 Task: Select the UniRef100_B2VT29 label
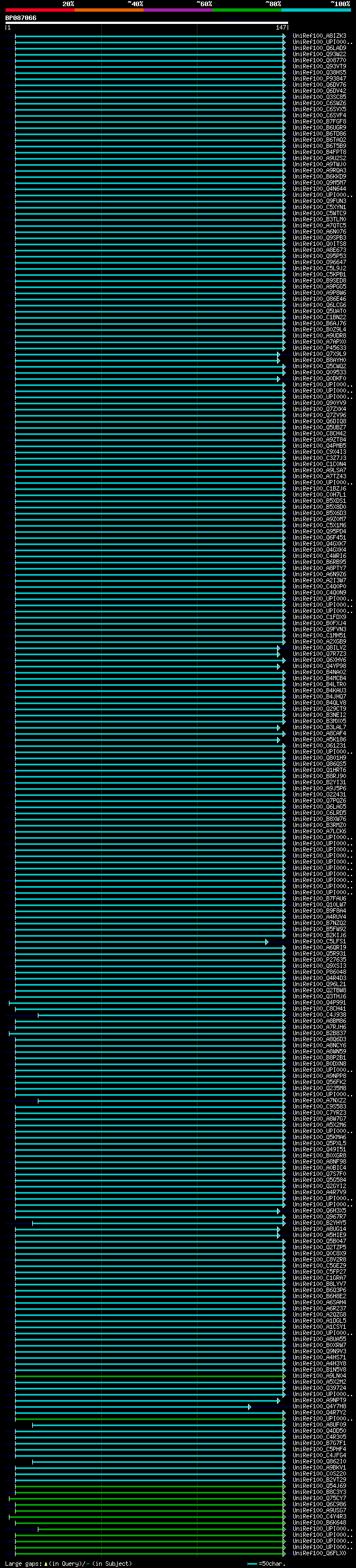[x=319, y=1480]
